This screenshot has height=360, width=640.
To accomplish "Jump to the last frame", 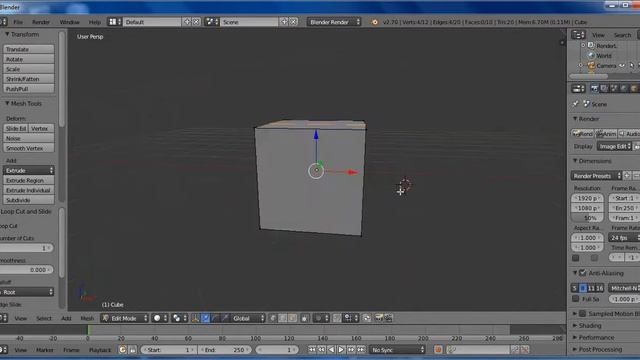I will point(361,350).
